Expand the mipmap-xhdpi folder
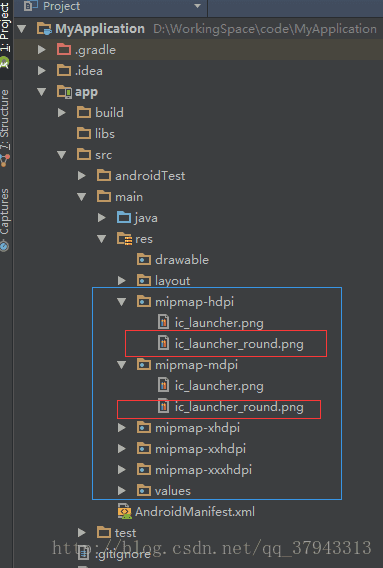Screen dimensions: 383x568 point(122,428)
